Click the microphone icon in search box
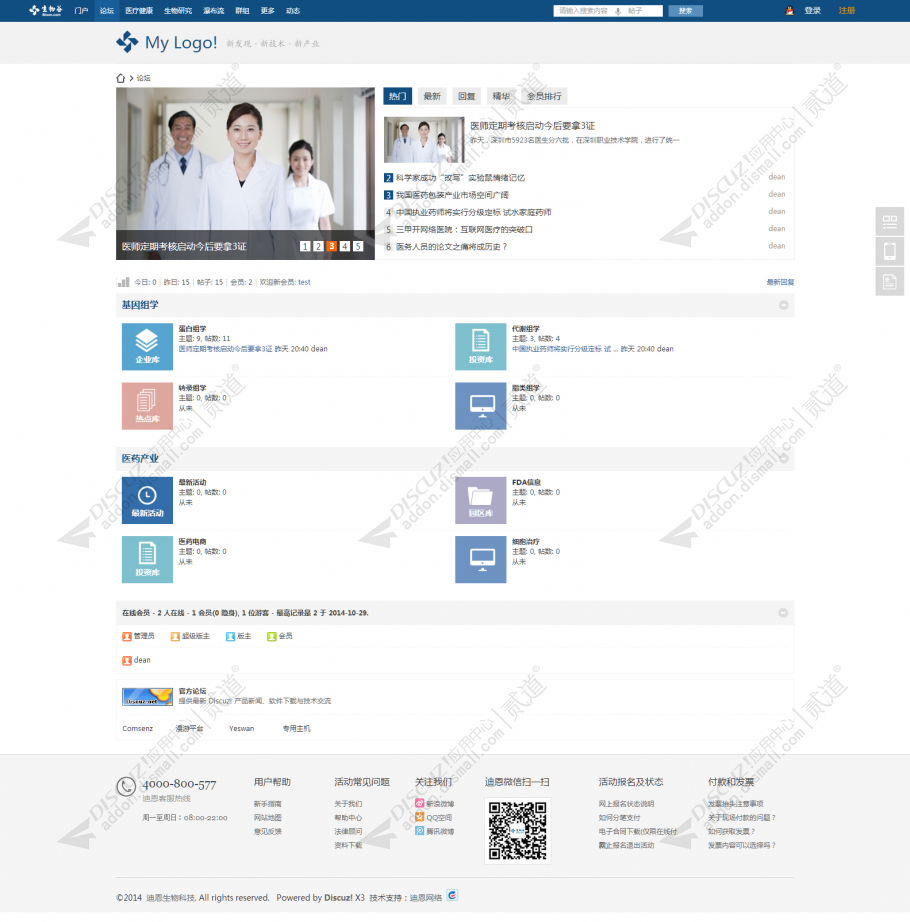The width and height of the screenshot is (910, 922). pyautogui.click(x=618, y=11)
